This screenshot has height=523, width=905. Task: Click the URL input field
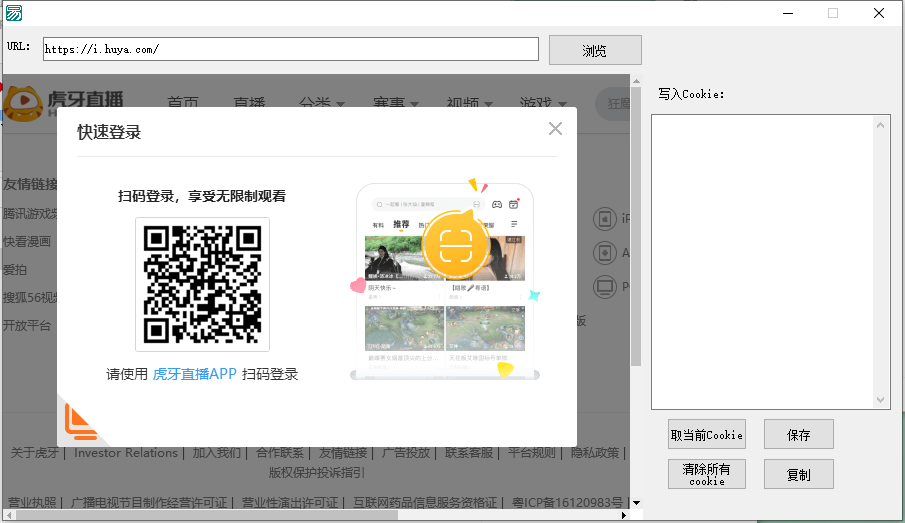[x=290, y=49]
